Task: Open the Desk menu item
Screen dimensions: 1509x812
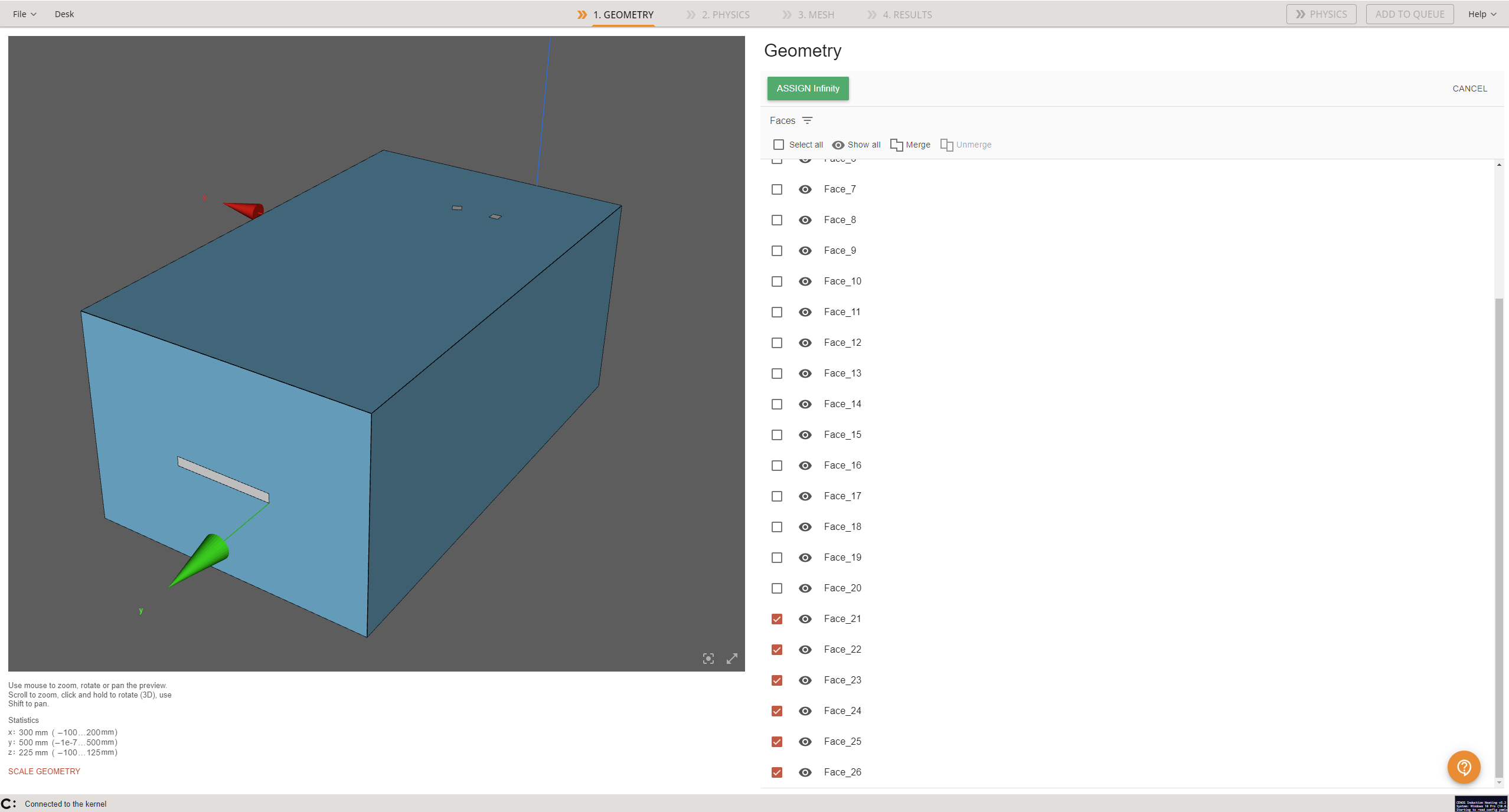Action: (64, 14)
